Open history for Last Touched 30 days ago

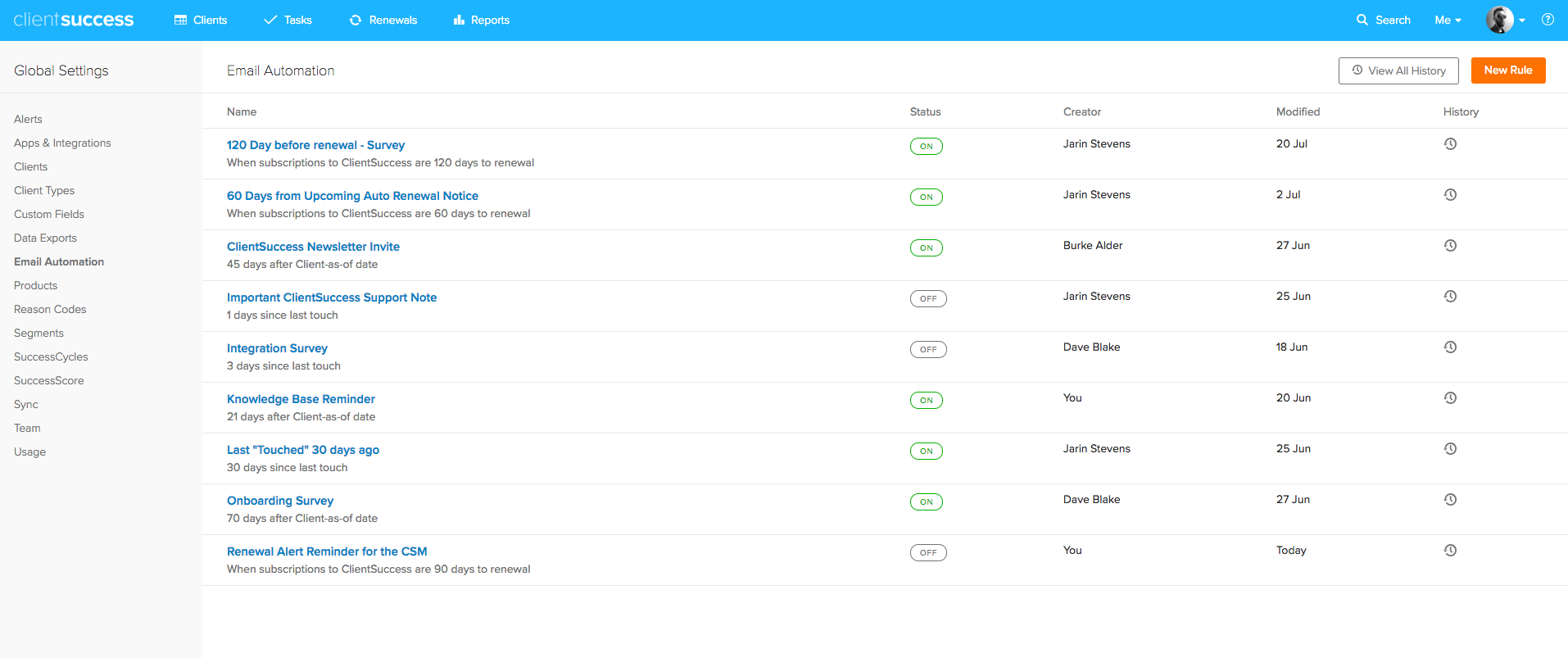(x=1450, y=449)
